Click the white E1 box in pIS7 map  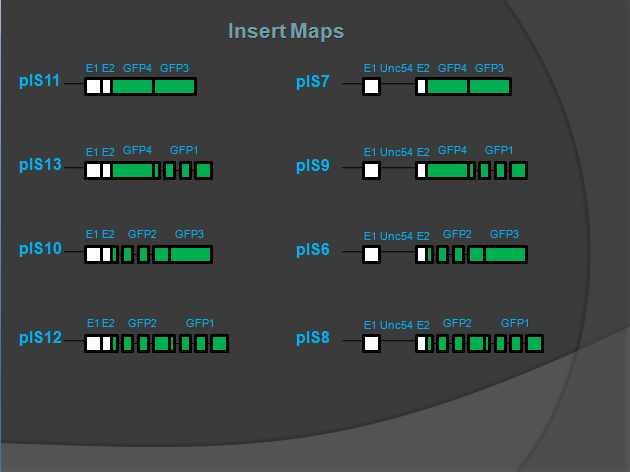click(371, 87)
